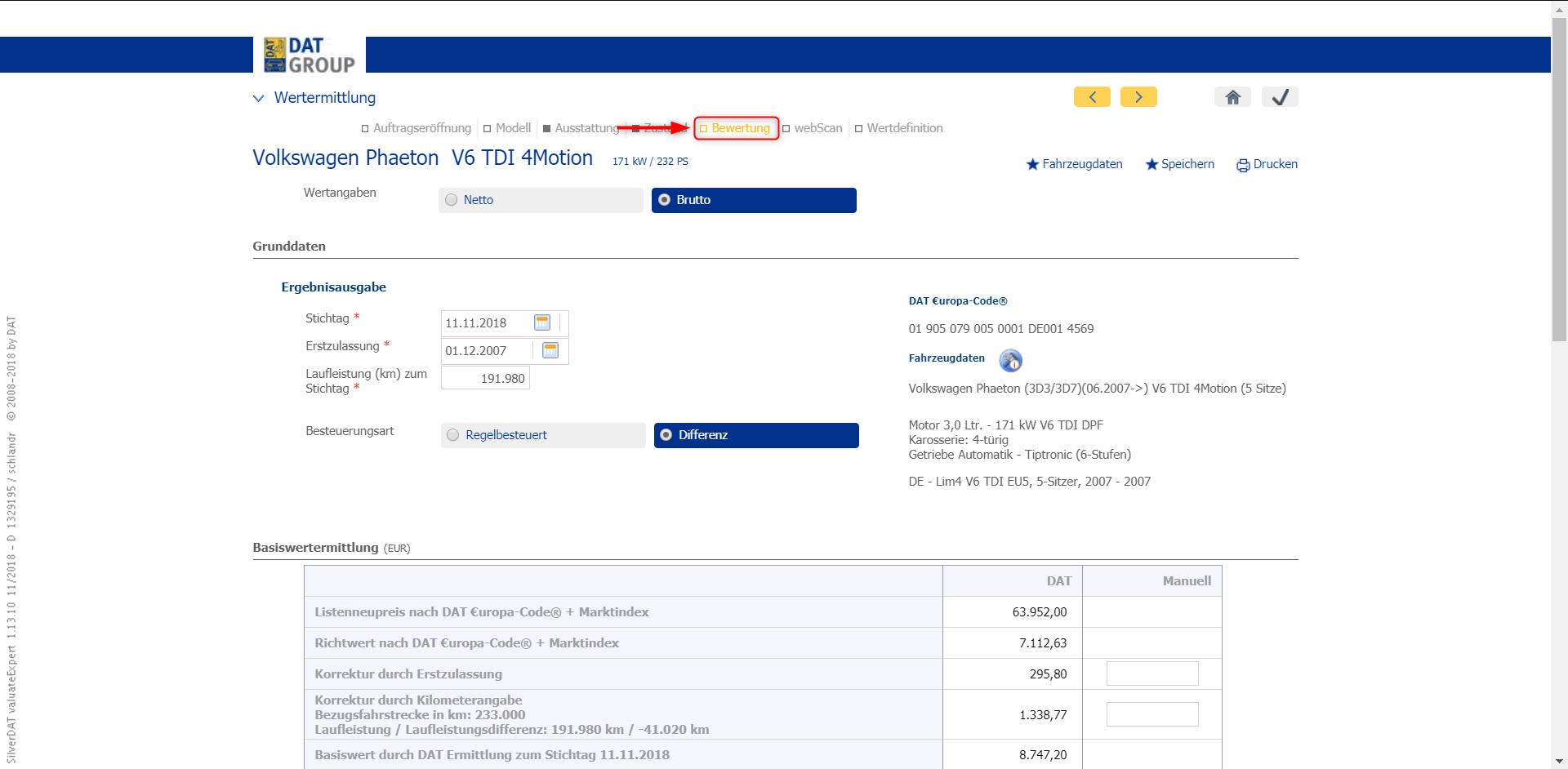Screen dimensions: 1568x769
Task: Click the 171 kW / 232 PS text
Action: (x=650, y=162)
